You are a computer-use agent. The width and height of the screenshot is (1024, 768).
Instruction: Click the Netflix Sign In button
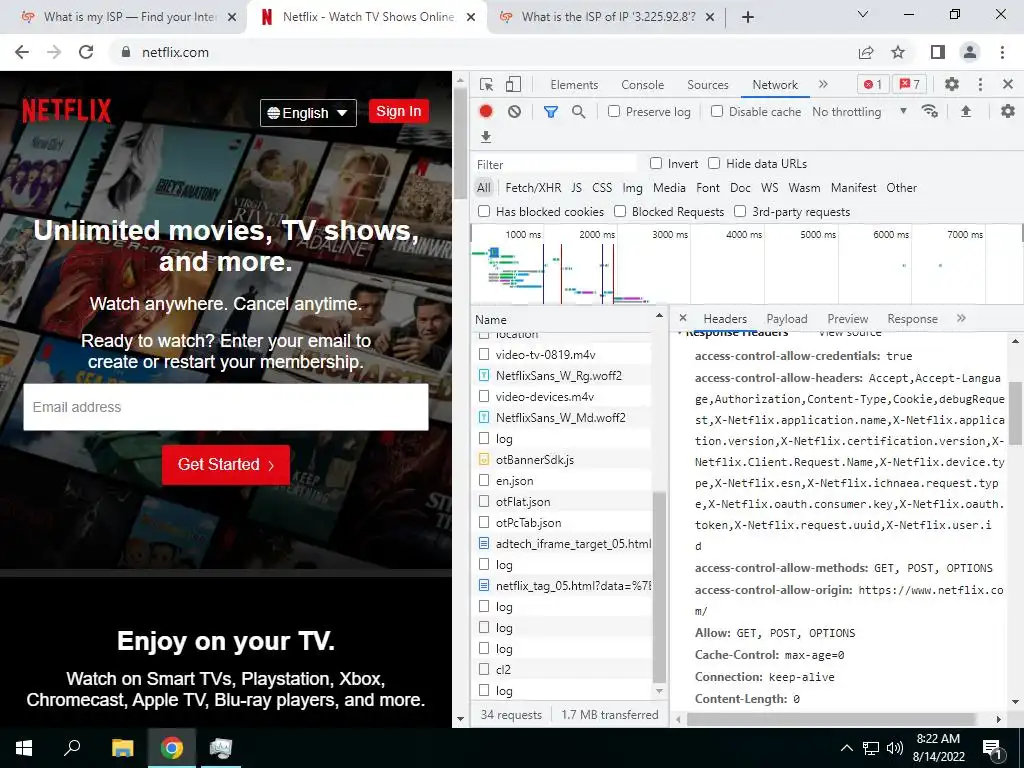click(398, 111)
